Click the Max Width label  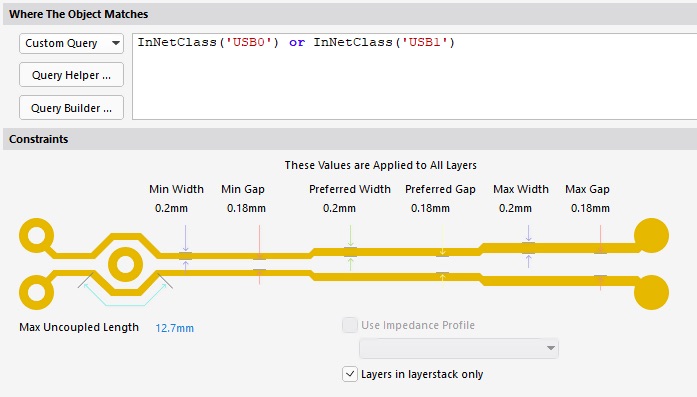[521, 189]
